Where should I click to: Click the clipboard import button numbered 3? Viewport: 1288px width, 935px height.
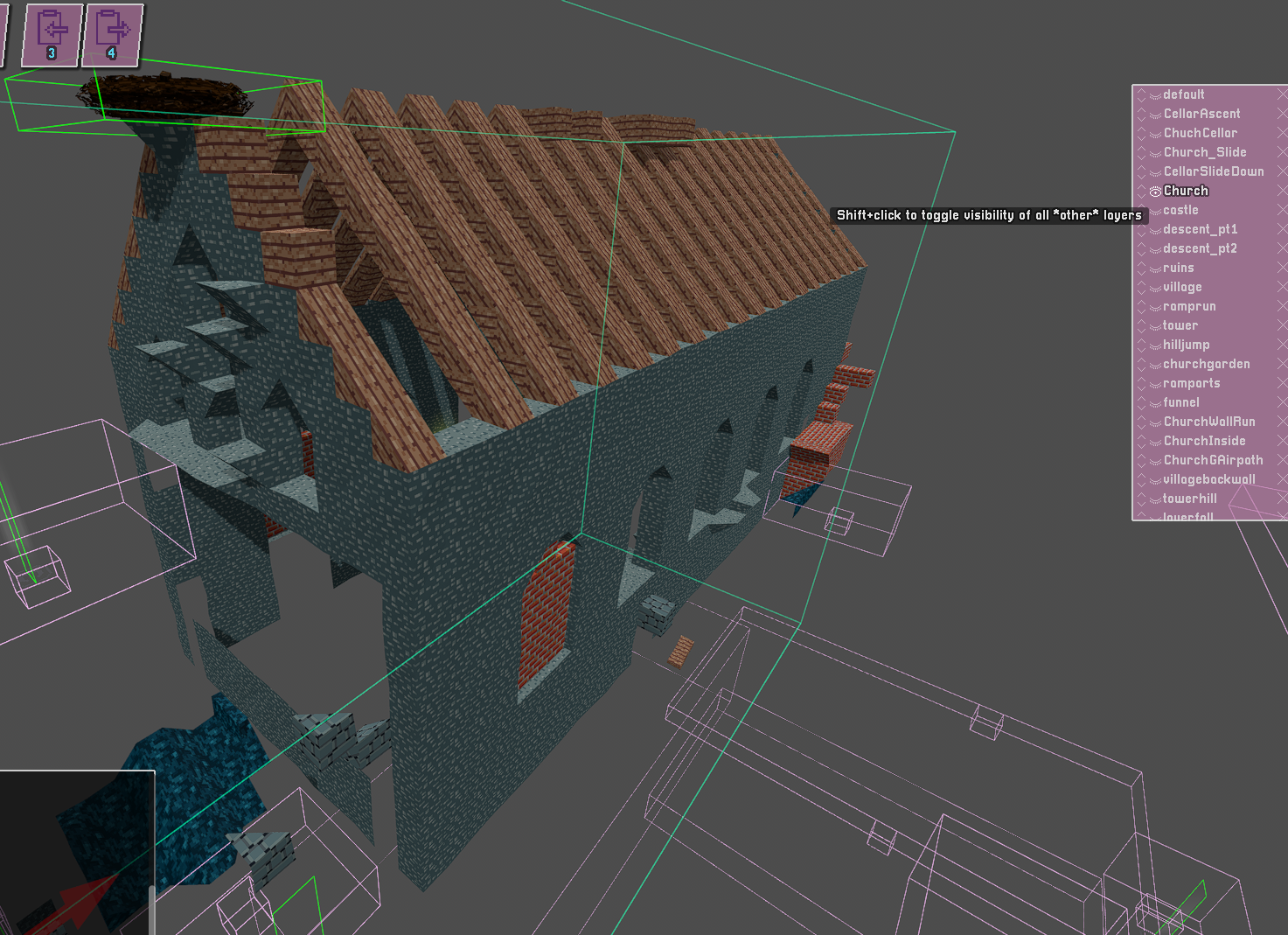(52, 35)
